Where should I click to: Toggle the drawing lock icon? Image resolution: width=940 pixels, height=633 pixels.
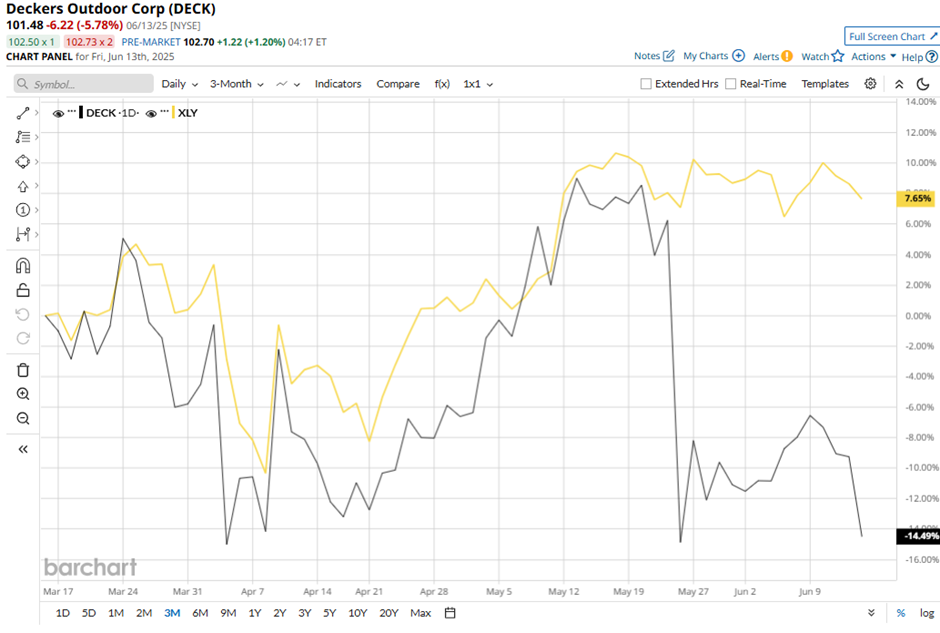tap(23, 290)
